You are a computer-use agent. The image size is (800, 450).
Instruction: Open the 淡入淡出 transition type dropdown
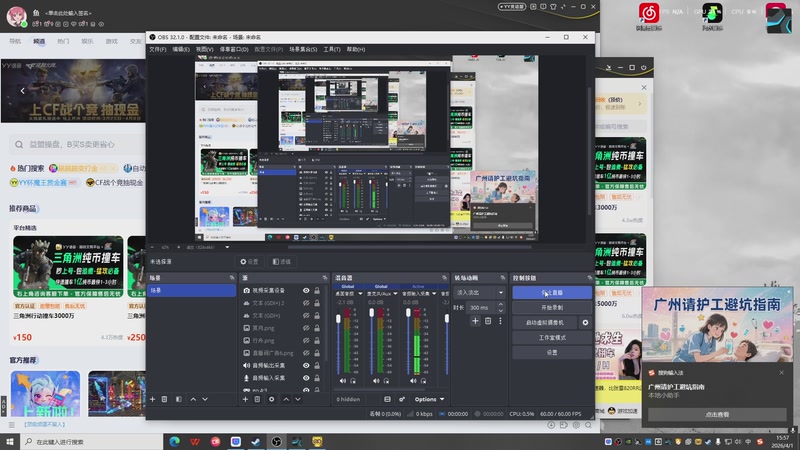[479, 292]
